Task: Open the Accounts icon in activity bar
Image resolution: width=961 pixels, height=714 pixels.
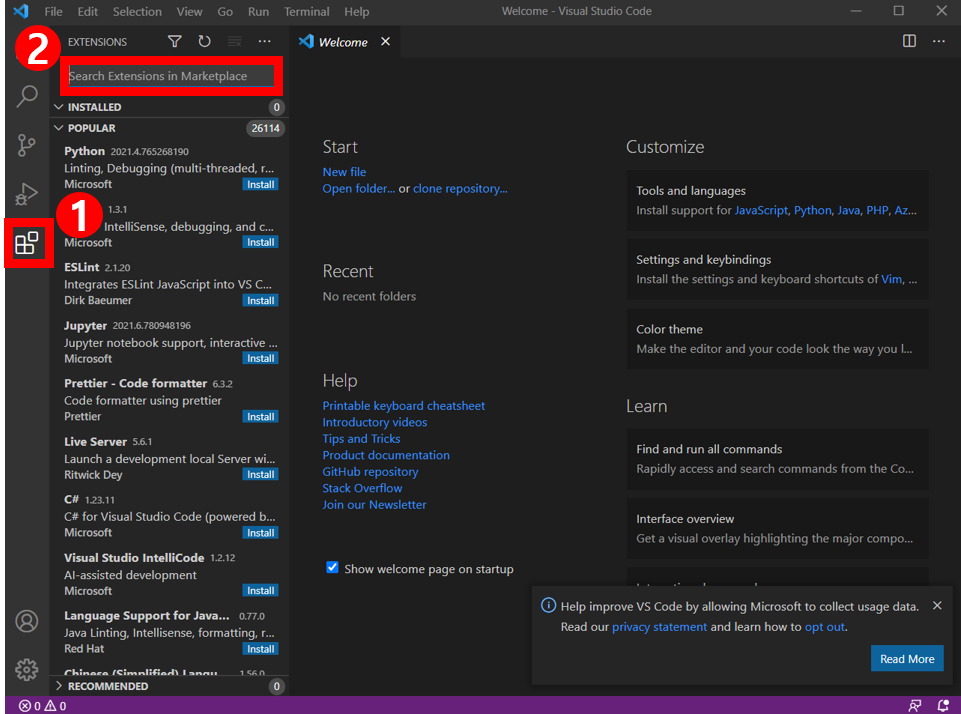Action: point(26,621)
